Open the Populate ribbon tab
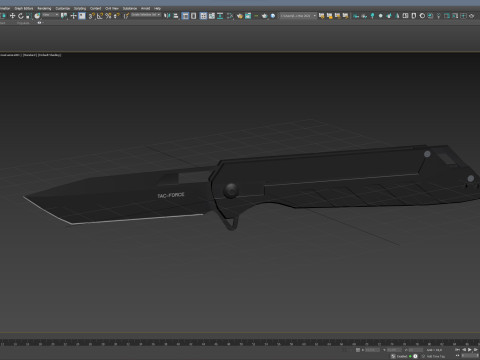480x360 pixels. [x=23, y=23]
